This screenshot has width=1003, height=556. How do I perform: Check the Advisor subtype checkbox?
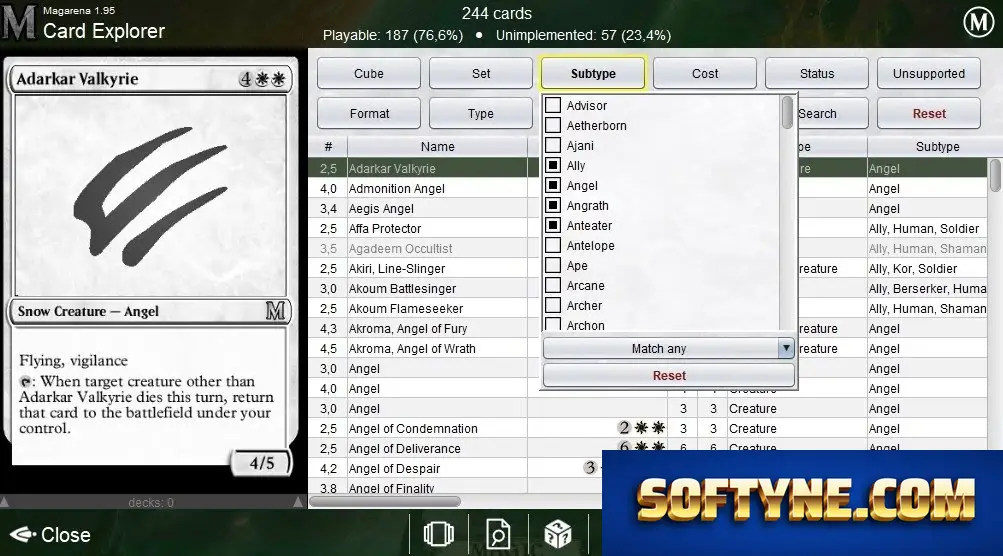(553, 105)
